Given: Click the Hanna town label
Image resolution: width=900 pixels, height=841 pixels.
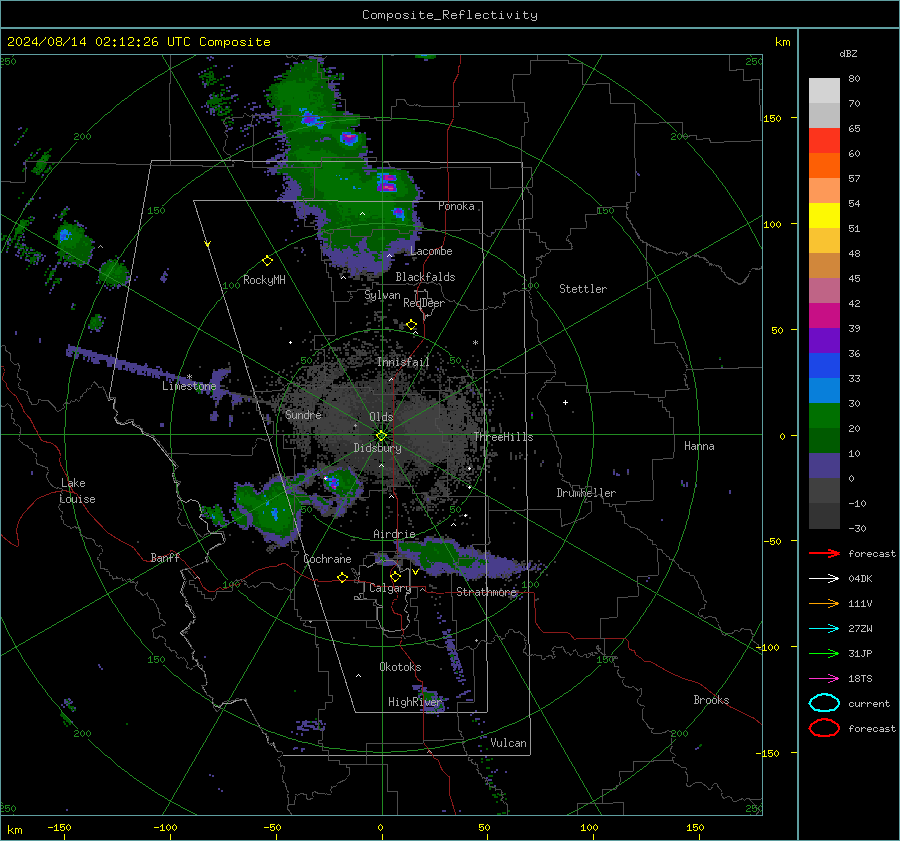Looking at the screenshot, I should 699,446.
